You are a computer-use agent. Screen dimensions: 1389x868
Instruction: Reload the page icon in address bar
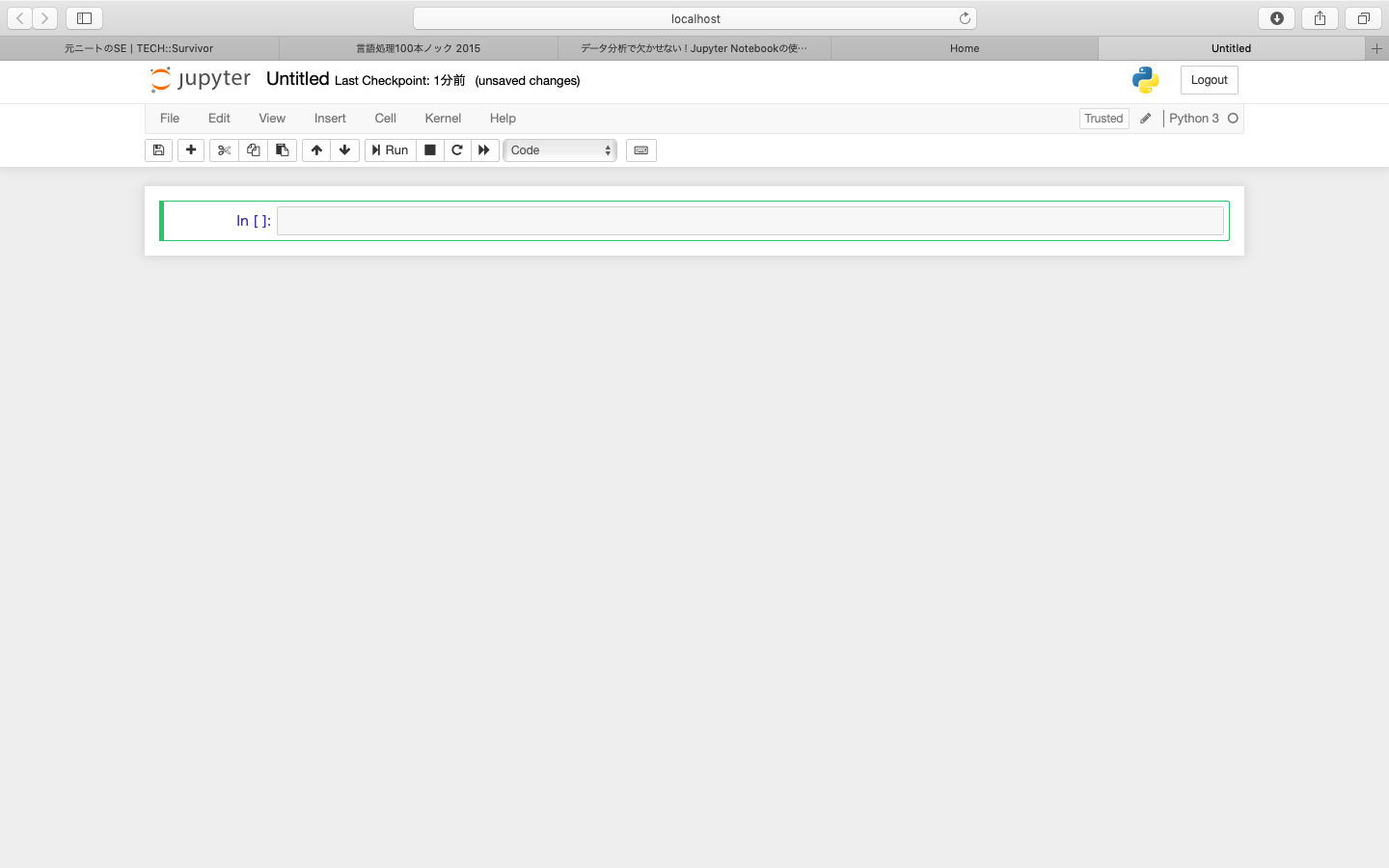(x=965, y=18)
